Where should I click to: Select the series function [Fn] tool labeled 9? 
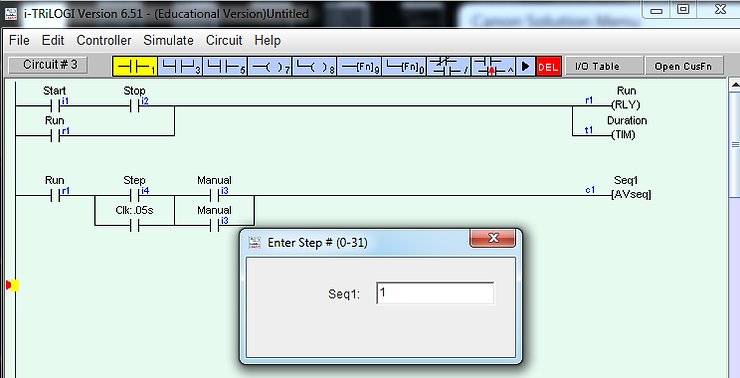point(359,67)
